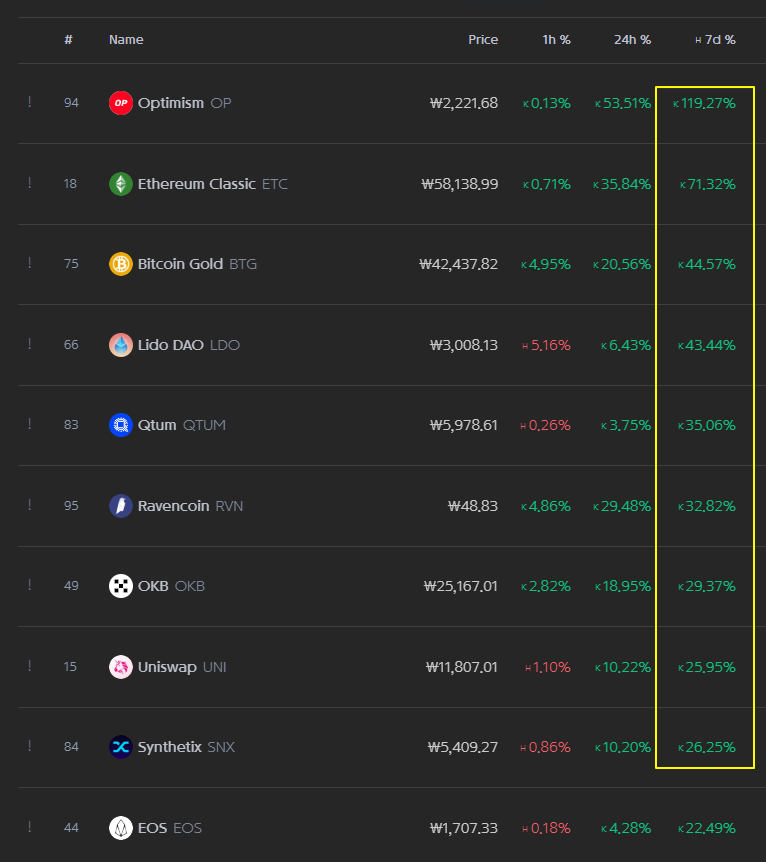Image resolution: width=766 pixels, height=862 pixels.
Task: Sort table by 24h % column
Action: 632,40
